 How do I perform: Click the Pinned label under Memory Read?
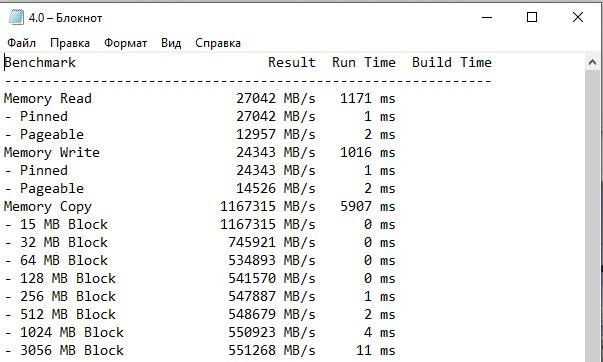[44, 117]
